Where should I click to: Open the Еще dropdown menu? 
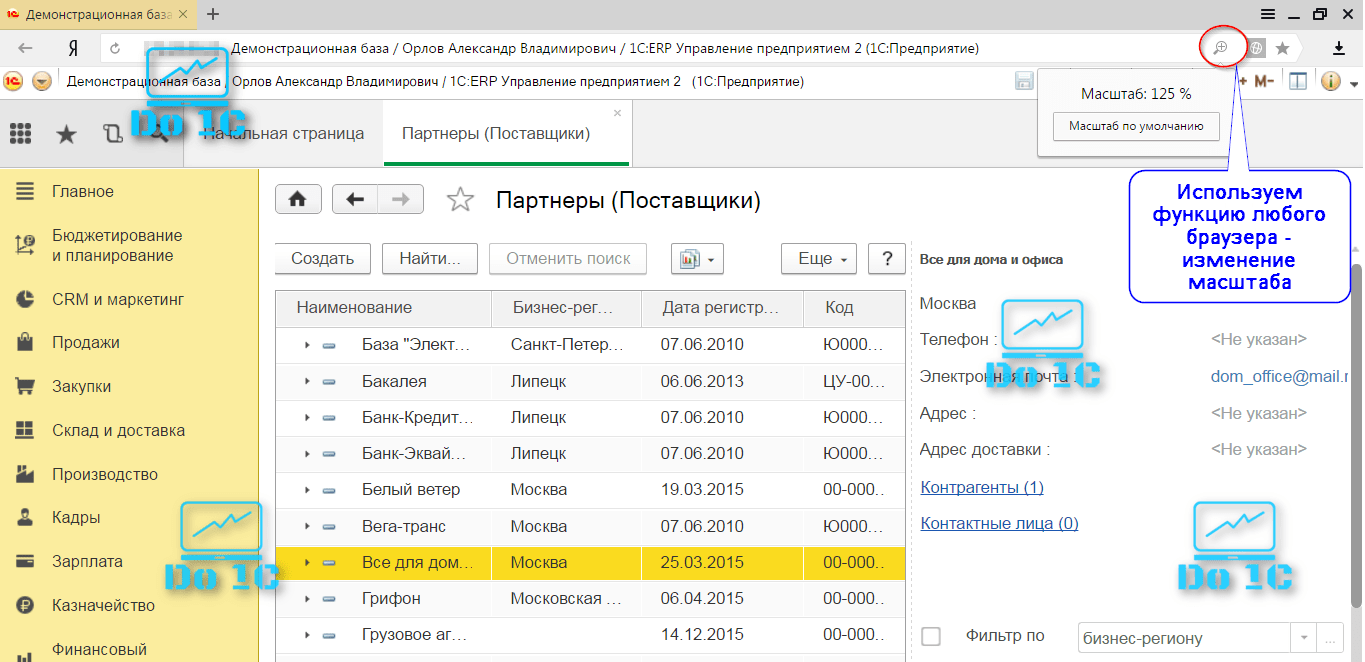point(819,258)
